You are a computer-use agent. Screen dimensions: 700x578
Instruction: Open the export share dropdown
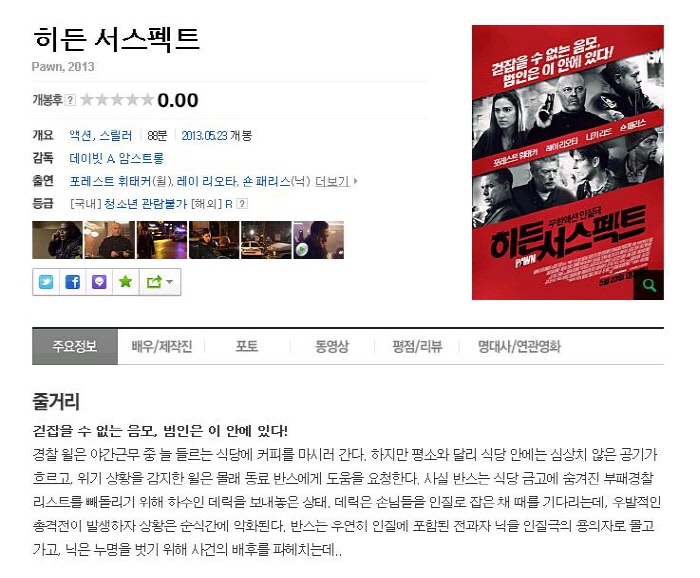[160, 282]
